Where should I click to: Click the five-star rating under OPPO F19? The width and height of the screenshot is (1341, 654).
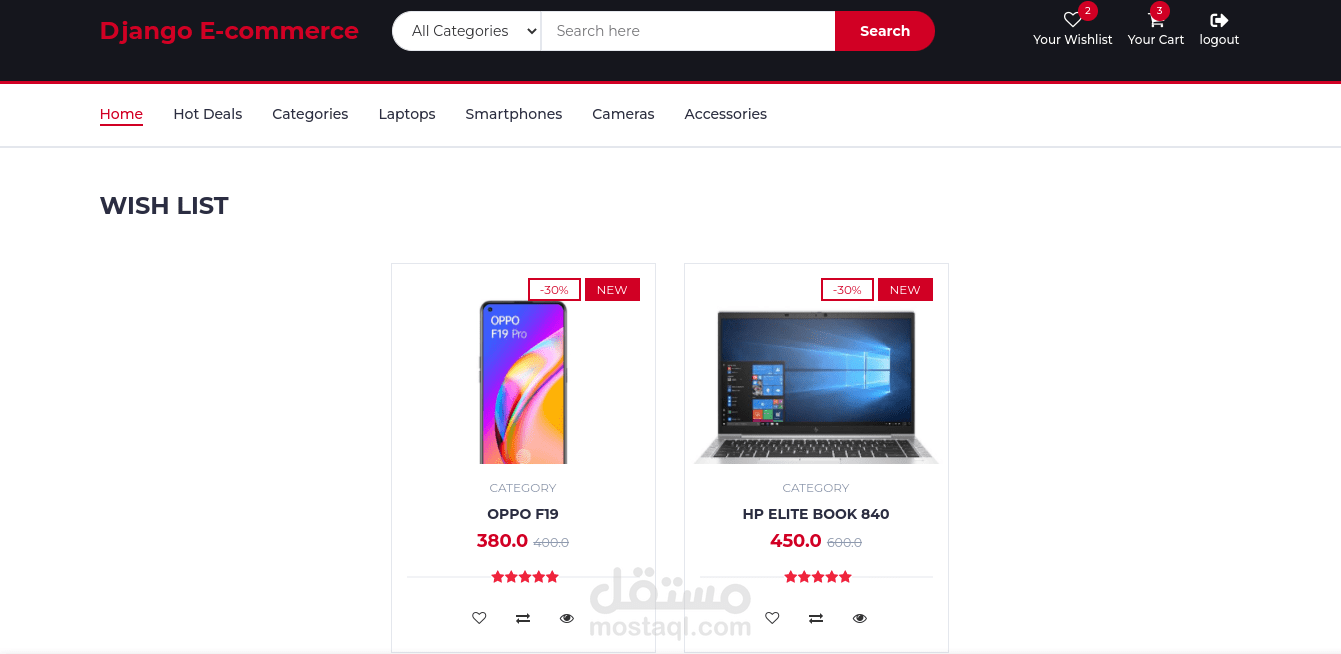(x=525, y=577)
